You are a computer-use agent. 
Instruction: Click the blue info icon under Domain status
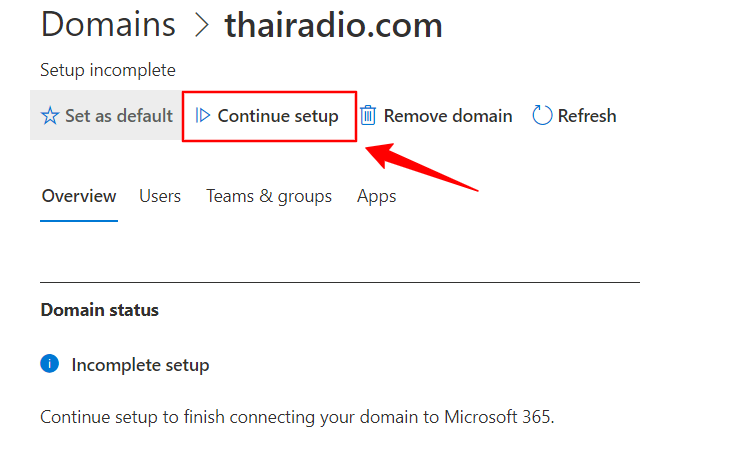[x=50, y=364]
